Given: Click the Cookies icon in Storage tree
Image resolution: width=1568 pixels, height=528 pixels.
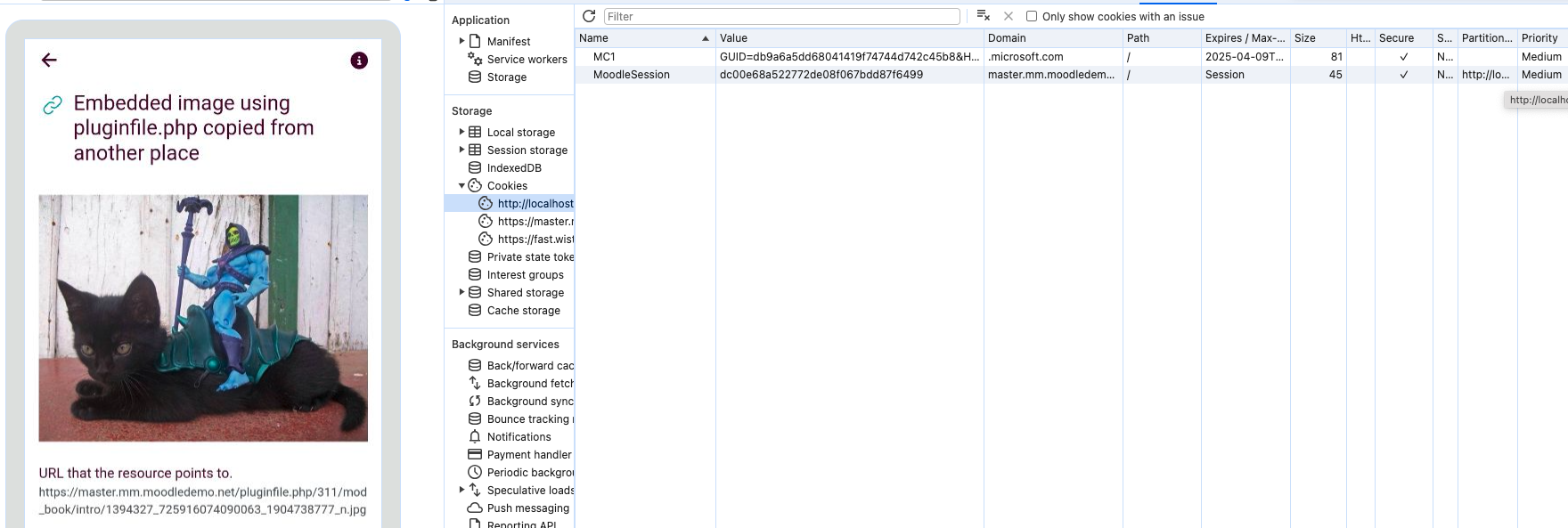Looking at the screenshot, I should click(475, 185).
